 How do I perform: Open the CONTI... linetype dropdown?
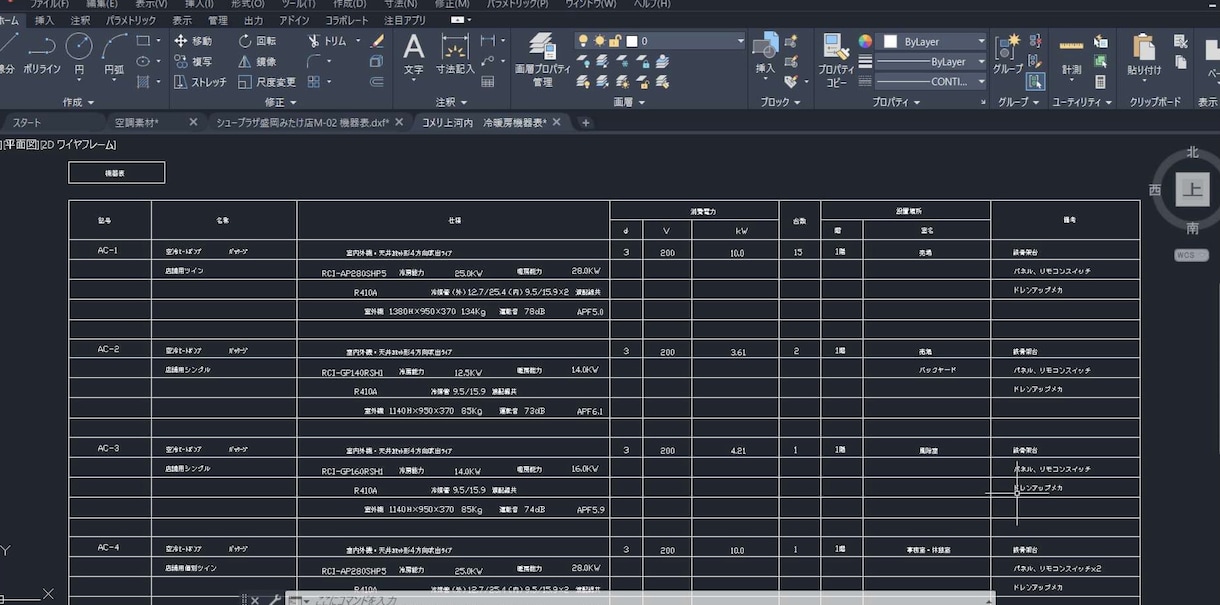click(x=980, y=82)
